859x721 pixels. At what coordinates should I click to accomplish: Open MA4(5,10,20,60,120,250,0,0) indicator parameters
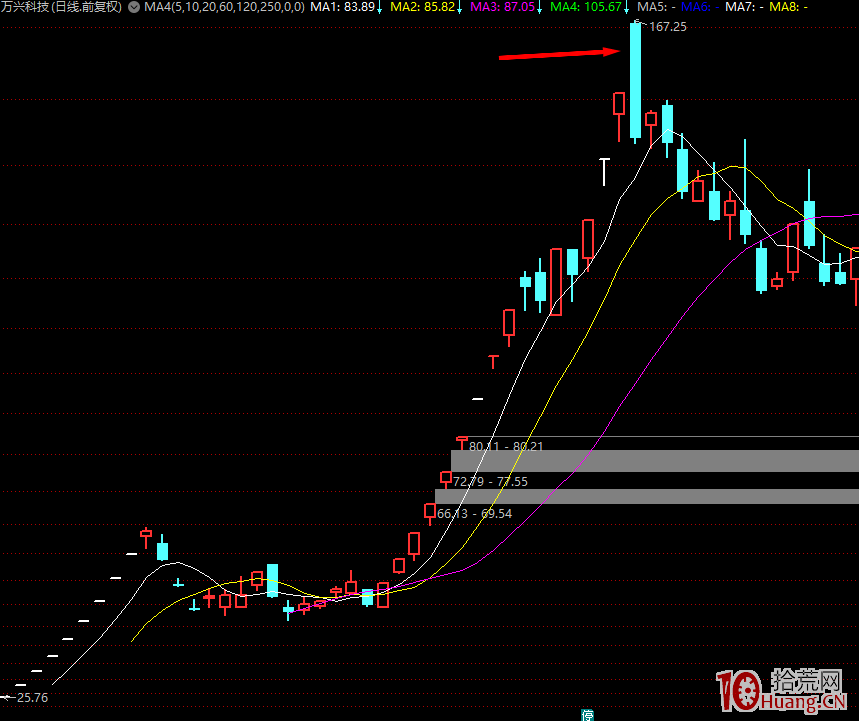[x=224, y=7]
